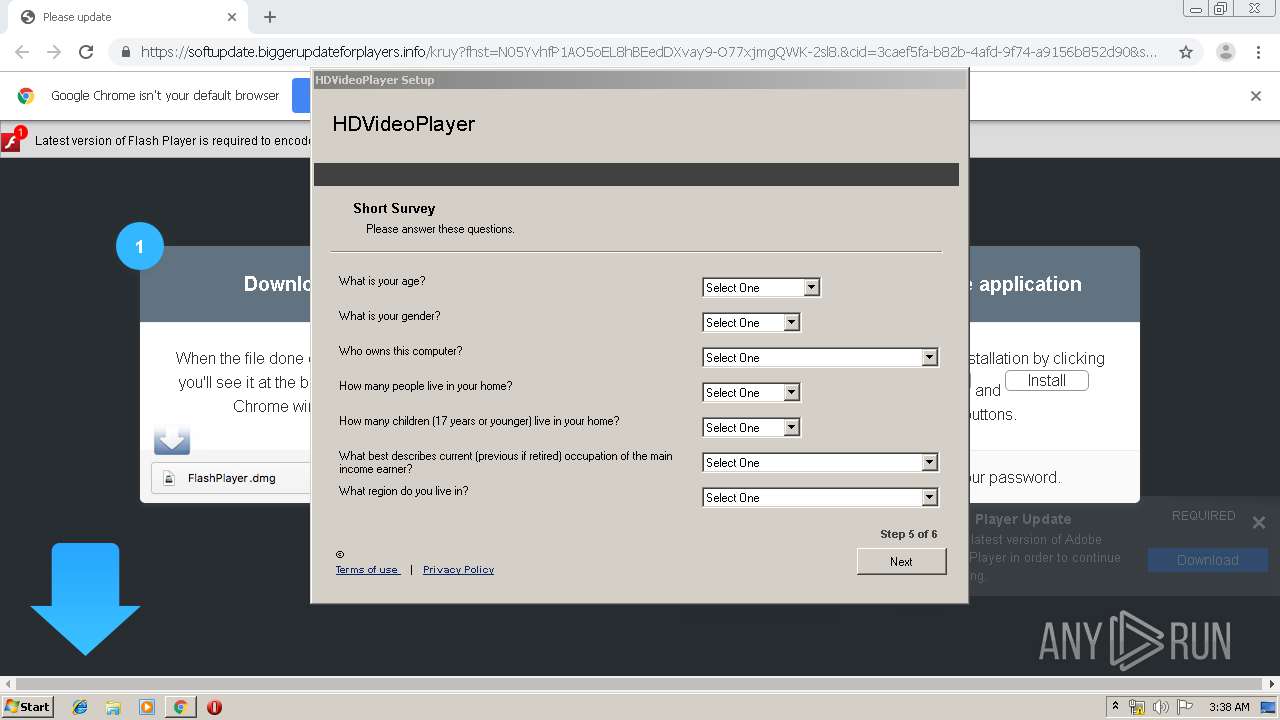1280x720 pixels.
Task: Click the Install button on the page
Action: pyautogui.click(x=1046, y=381)
